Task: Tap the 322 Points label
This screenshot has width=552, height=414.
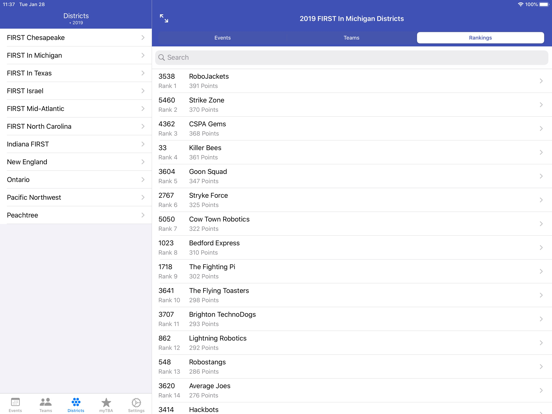Action: click(x=203, y=228)
